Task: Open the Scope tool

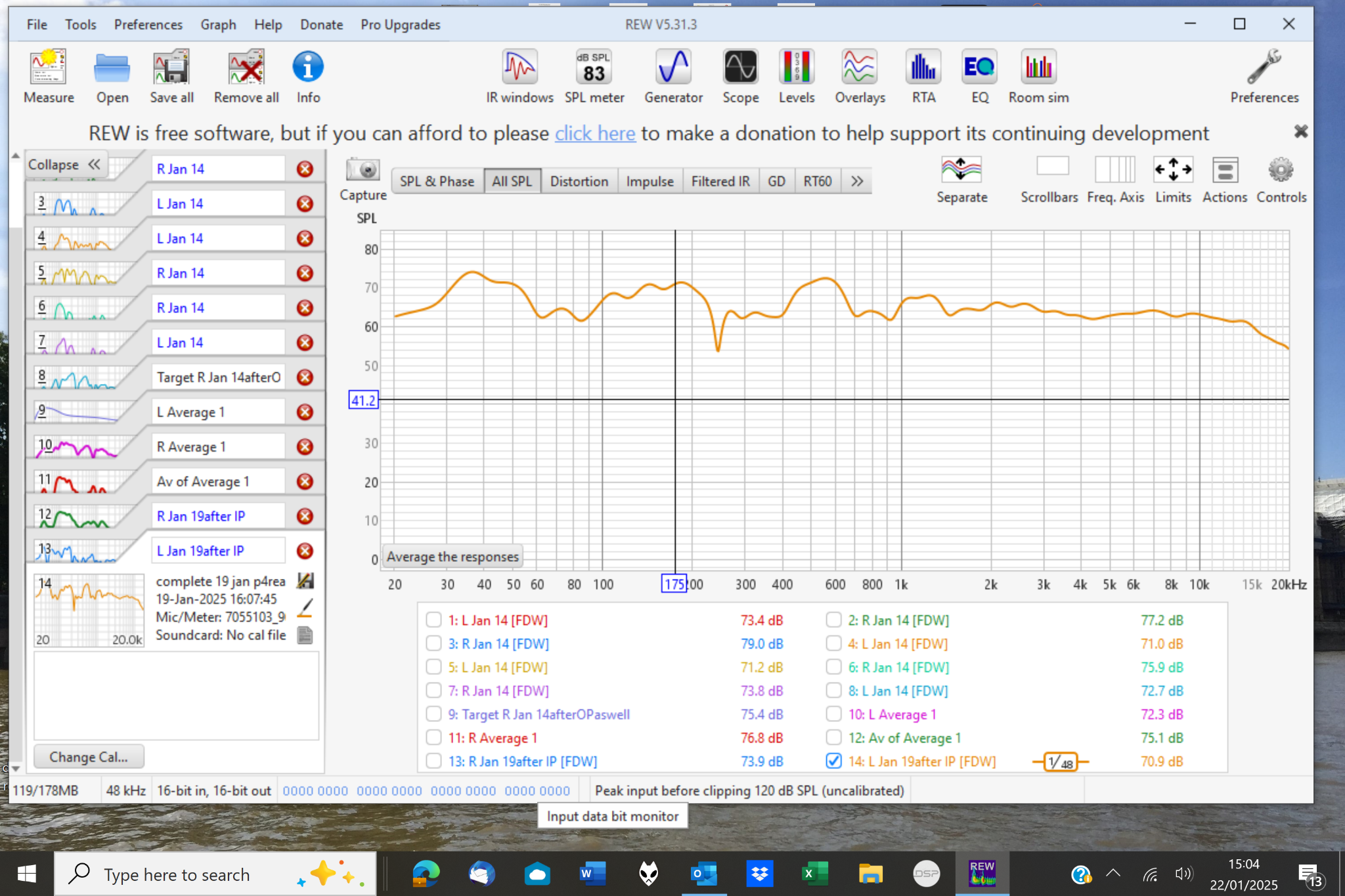Action: coord(740,76)
